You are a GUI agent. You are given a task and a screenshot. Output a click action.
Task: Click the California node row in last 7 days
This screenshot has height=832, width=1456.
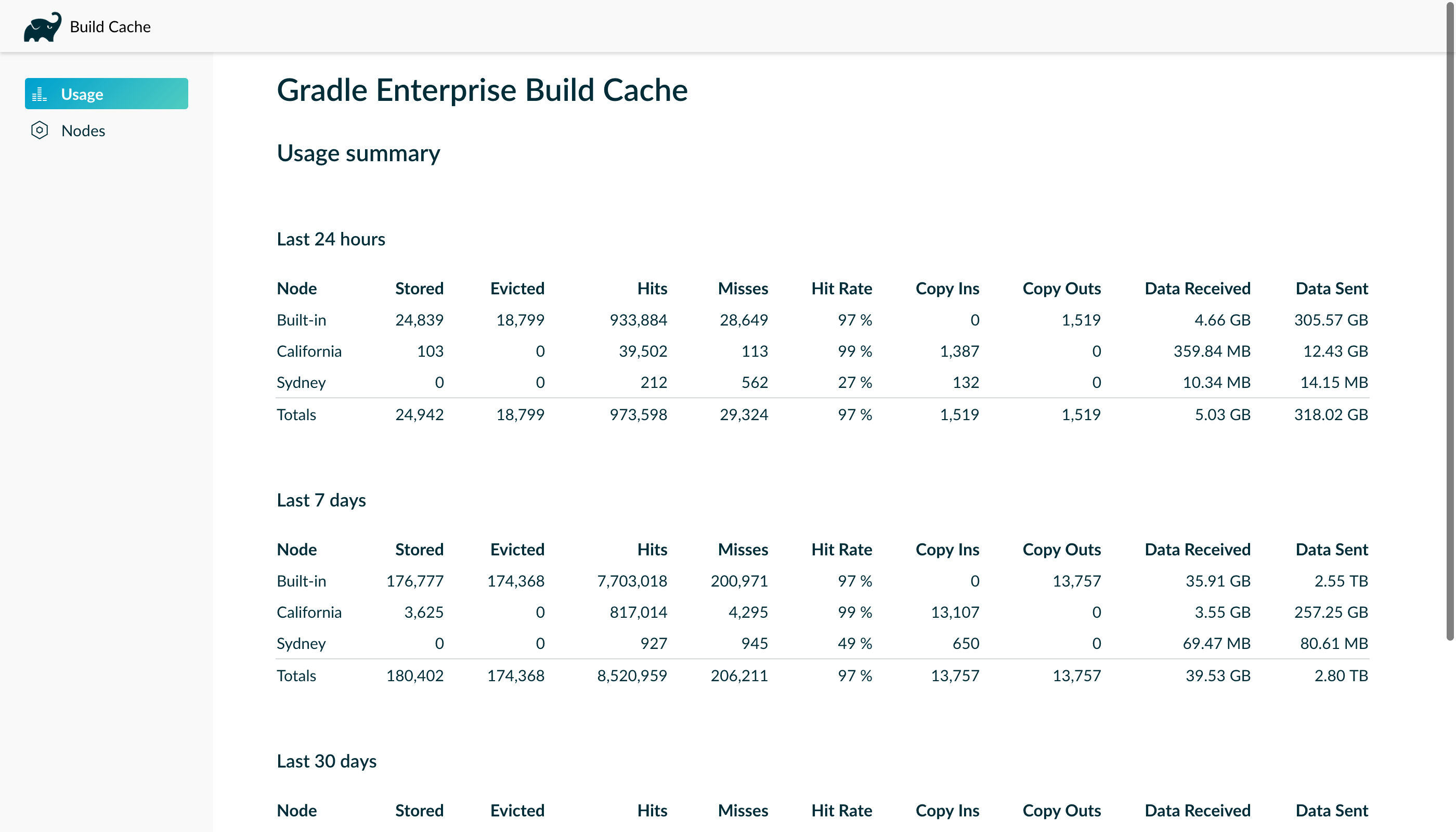(309, 612)
